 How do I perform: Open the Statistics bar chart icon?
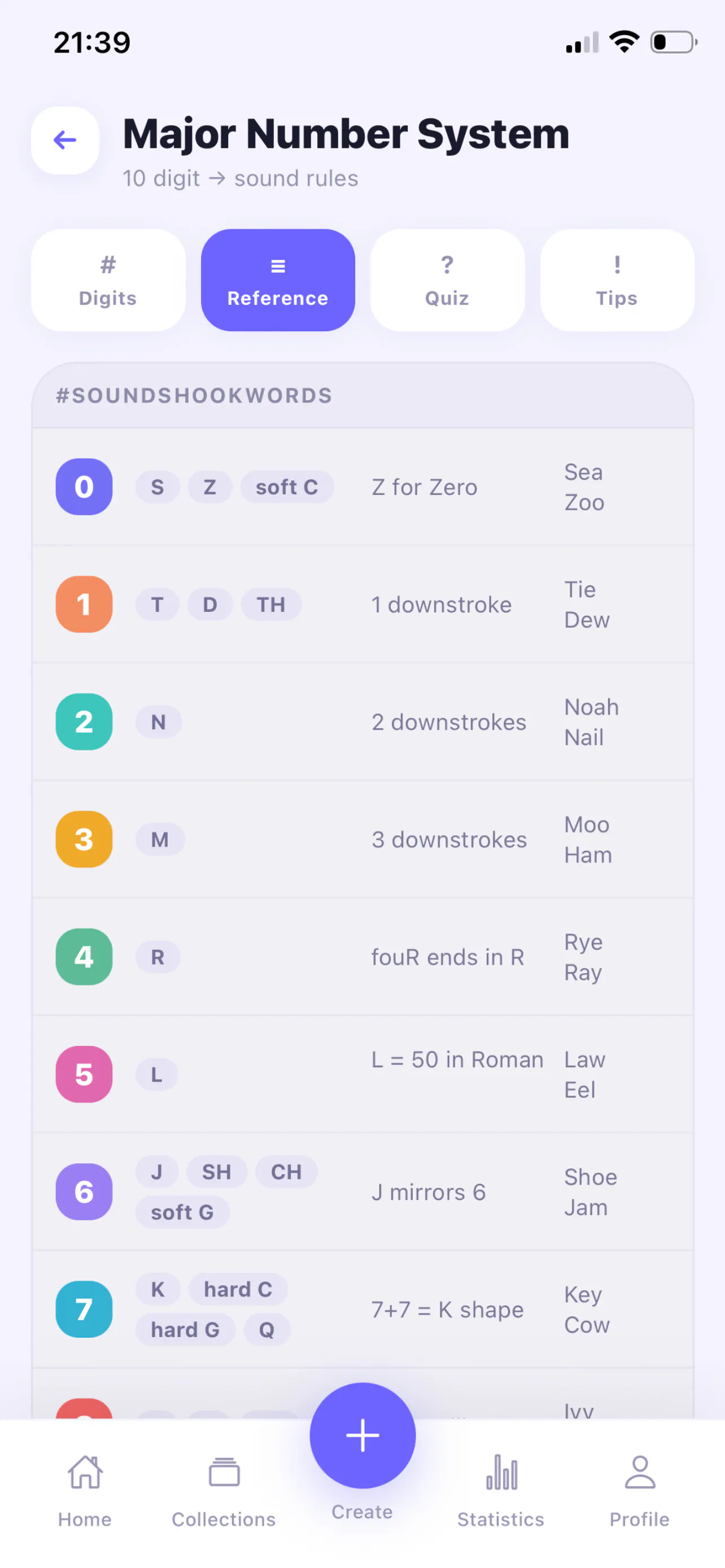point(501,1472)
